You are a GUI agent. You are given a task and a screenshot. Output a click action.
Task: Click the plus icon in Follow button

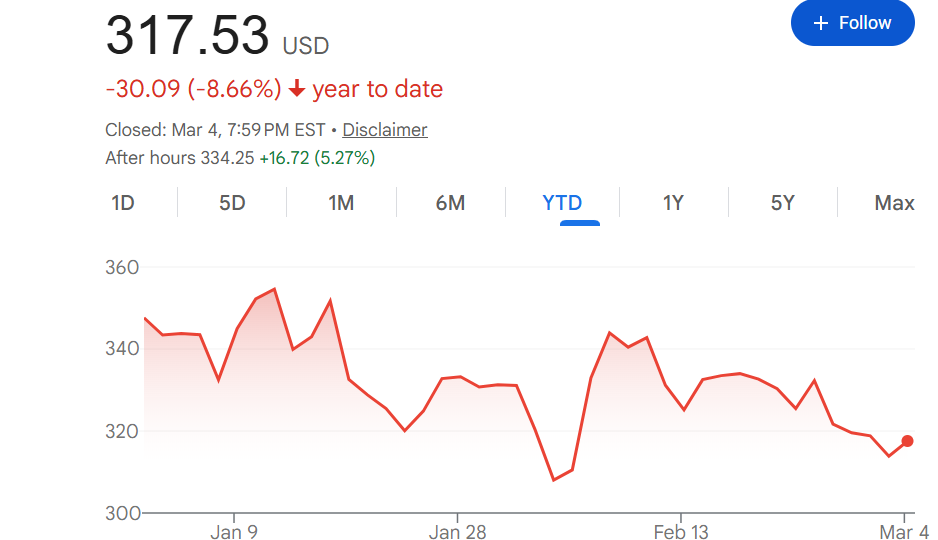click(x=821, y=23)
